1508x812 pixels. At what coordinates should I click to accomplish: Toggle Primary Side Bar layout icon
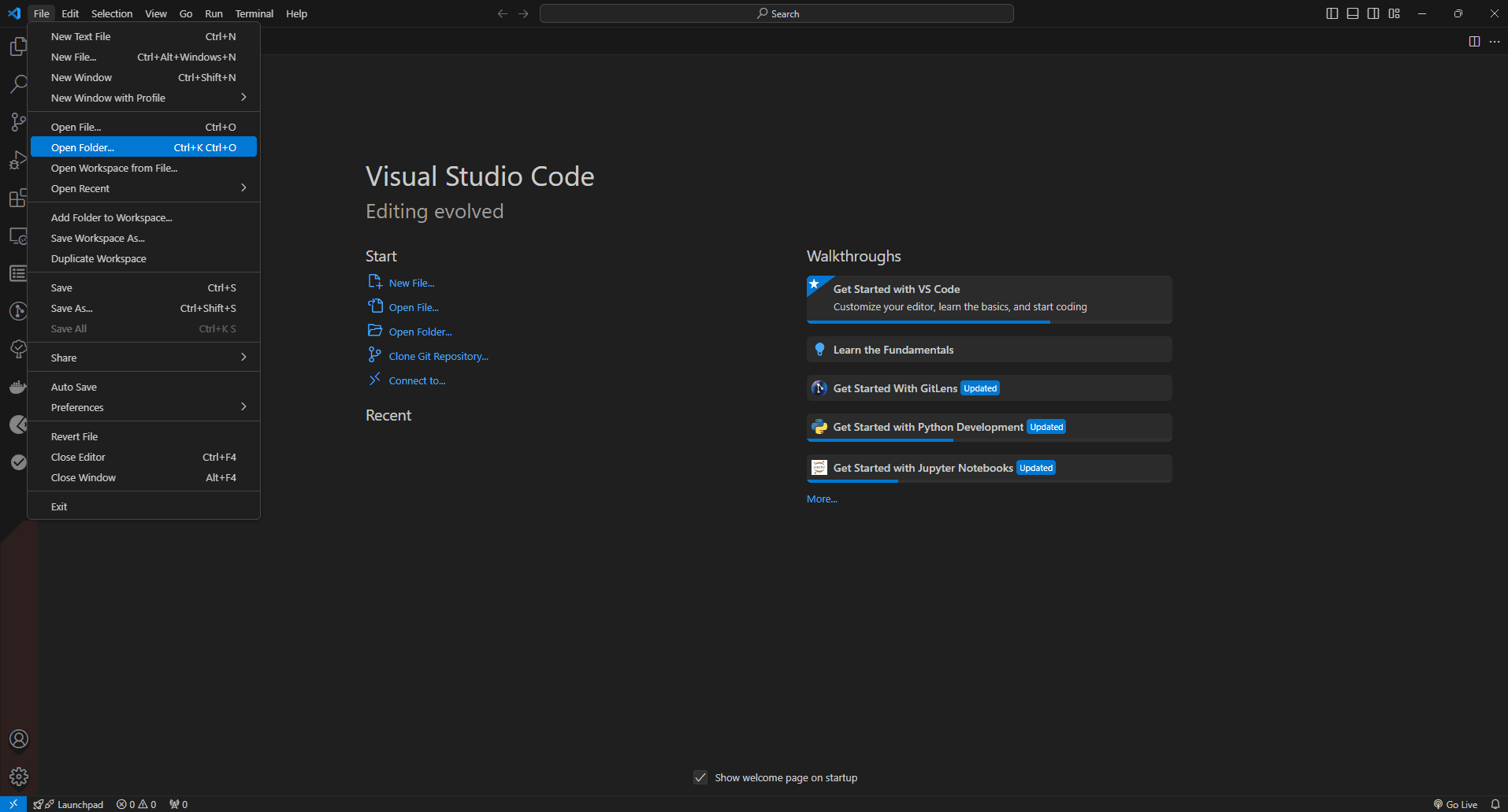(x=1332, y=13)
